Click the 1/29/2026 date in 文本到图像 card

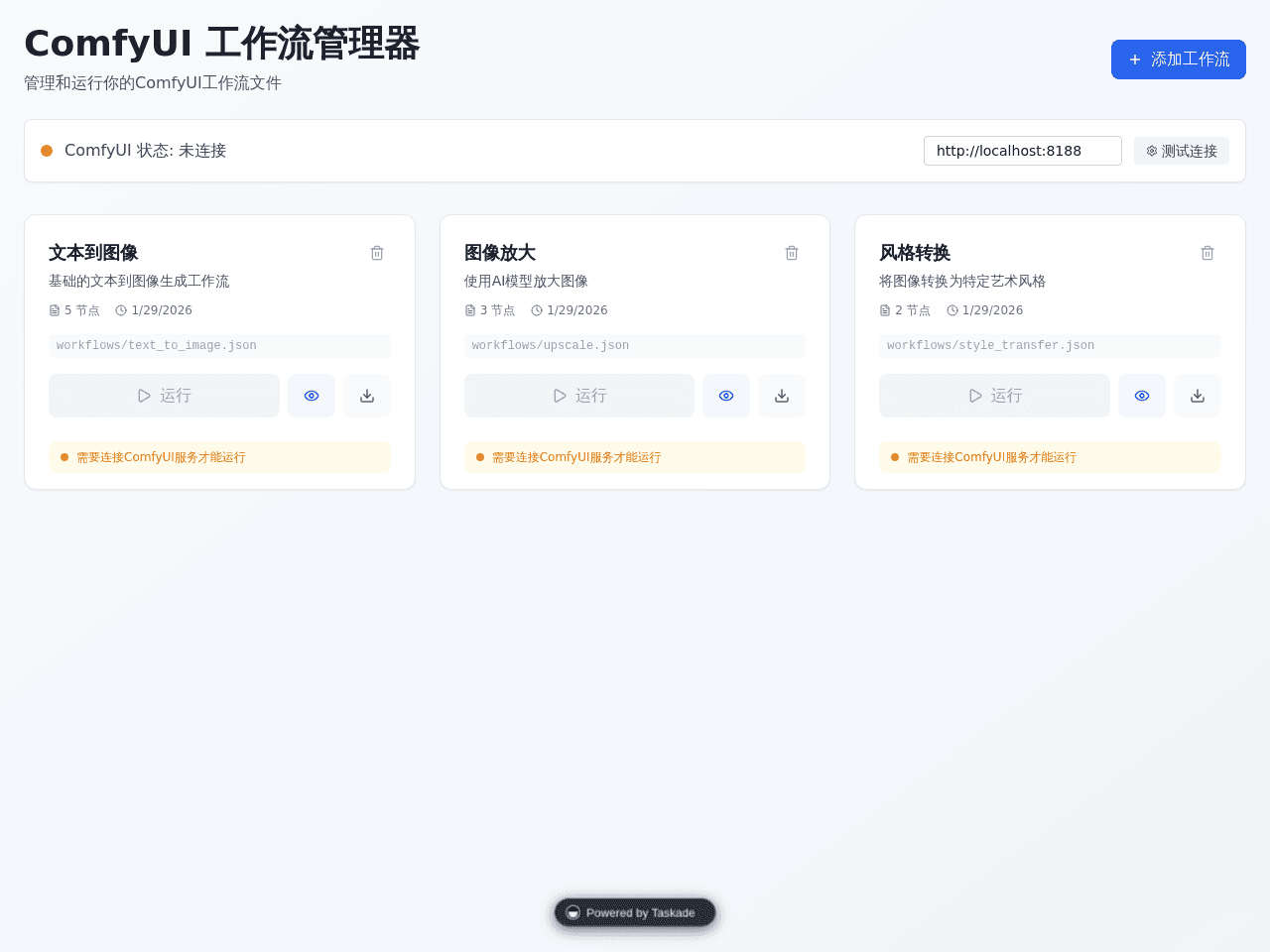(154, 310)
